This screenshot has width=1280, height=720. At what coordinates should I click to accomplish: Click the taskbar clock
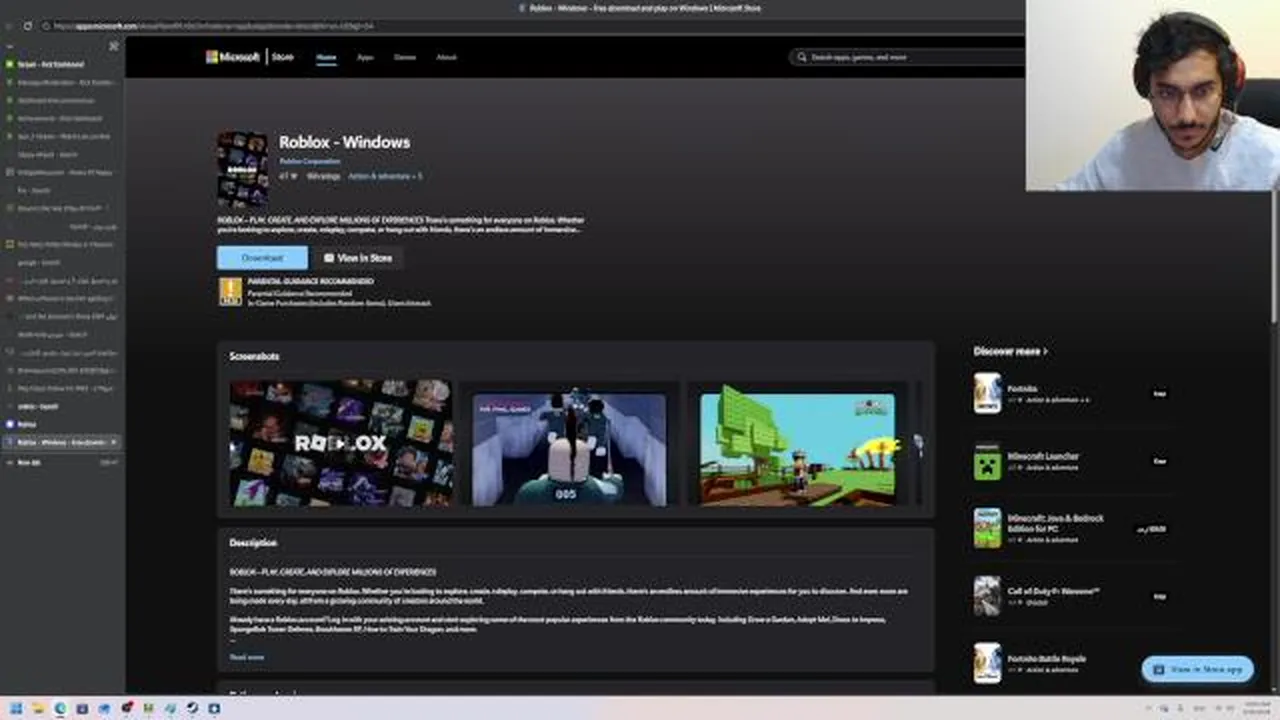[x=1256, y=708]
